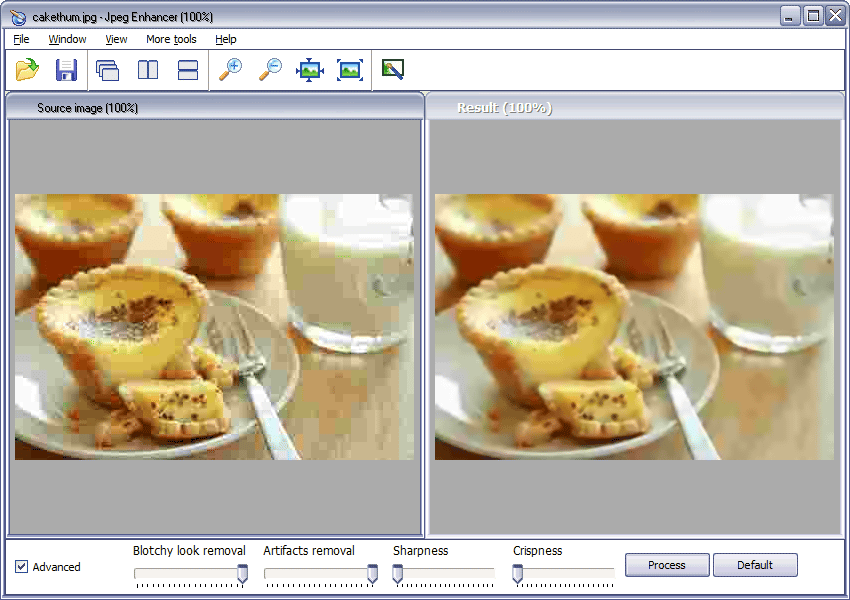
Task: Save the result with the floppy disk icon
Action: click(67, 70)
